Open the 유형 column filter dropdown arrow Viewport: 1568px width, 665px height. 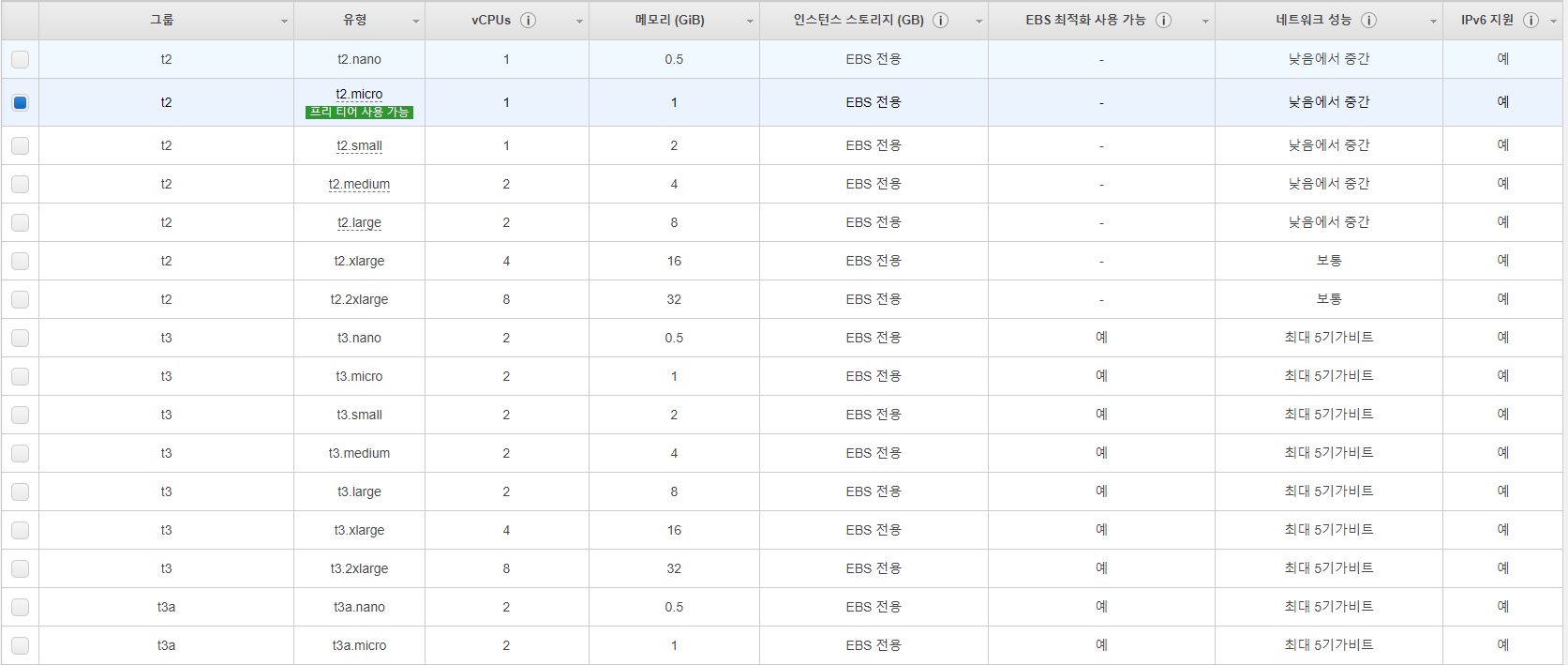point(416,22)
